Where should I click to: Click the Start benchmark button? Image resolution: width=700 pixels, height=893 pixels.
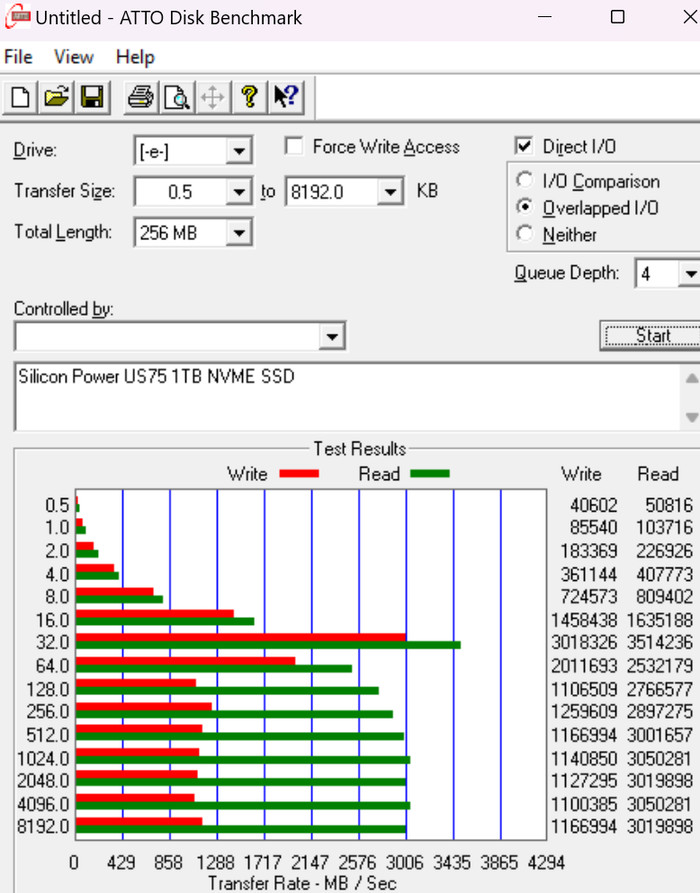point(652,335)
